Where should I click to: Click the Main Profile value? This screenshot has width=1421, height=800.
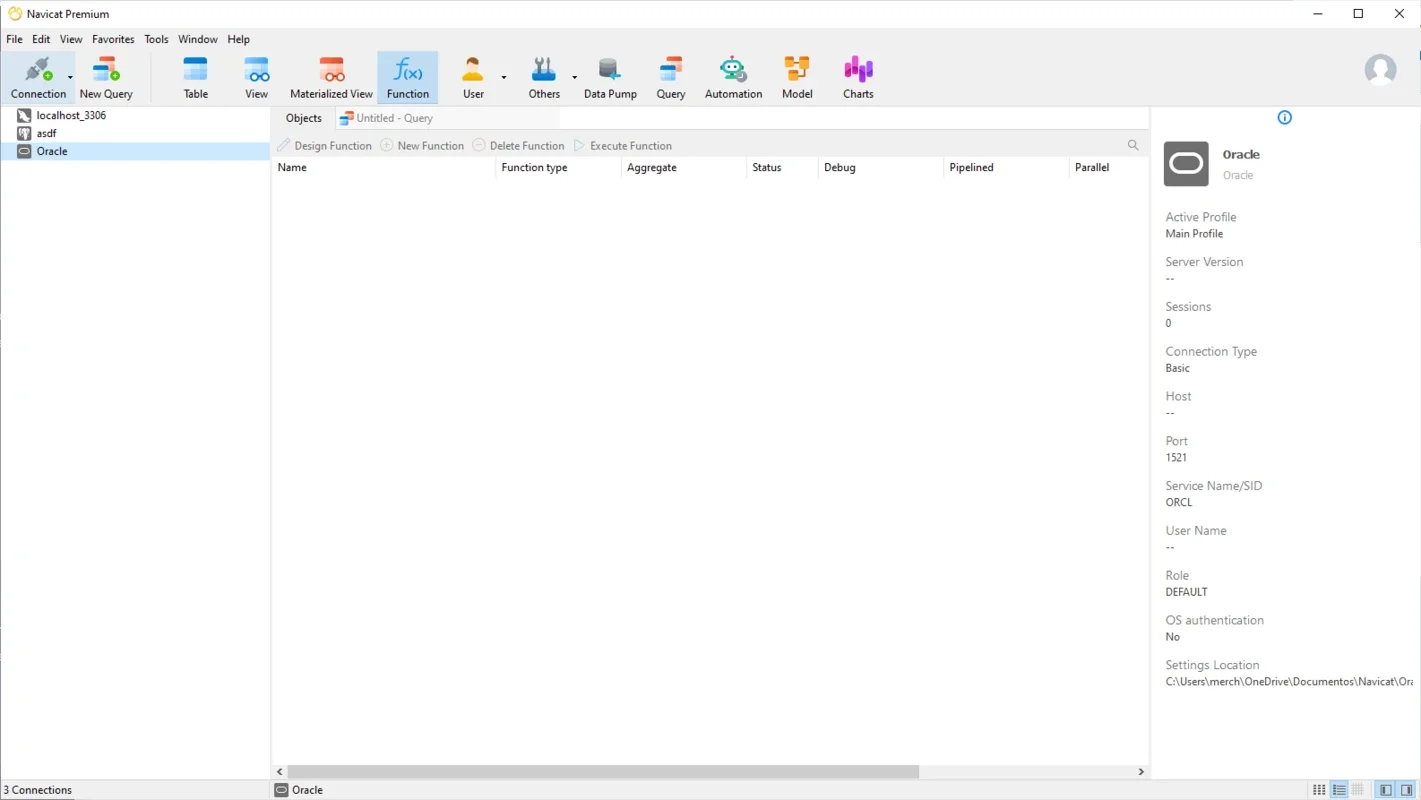tap(1194, 234)
